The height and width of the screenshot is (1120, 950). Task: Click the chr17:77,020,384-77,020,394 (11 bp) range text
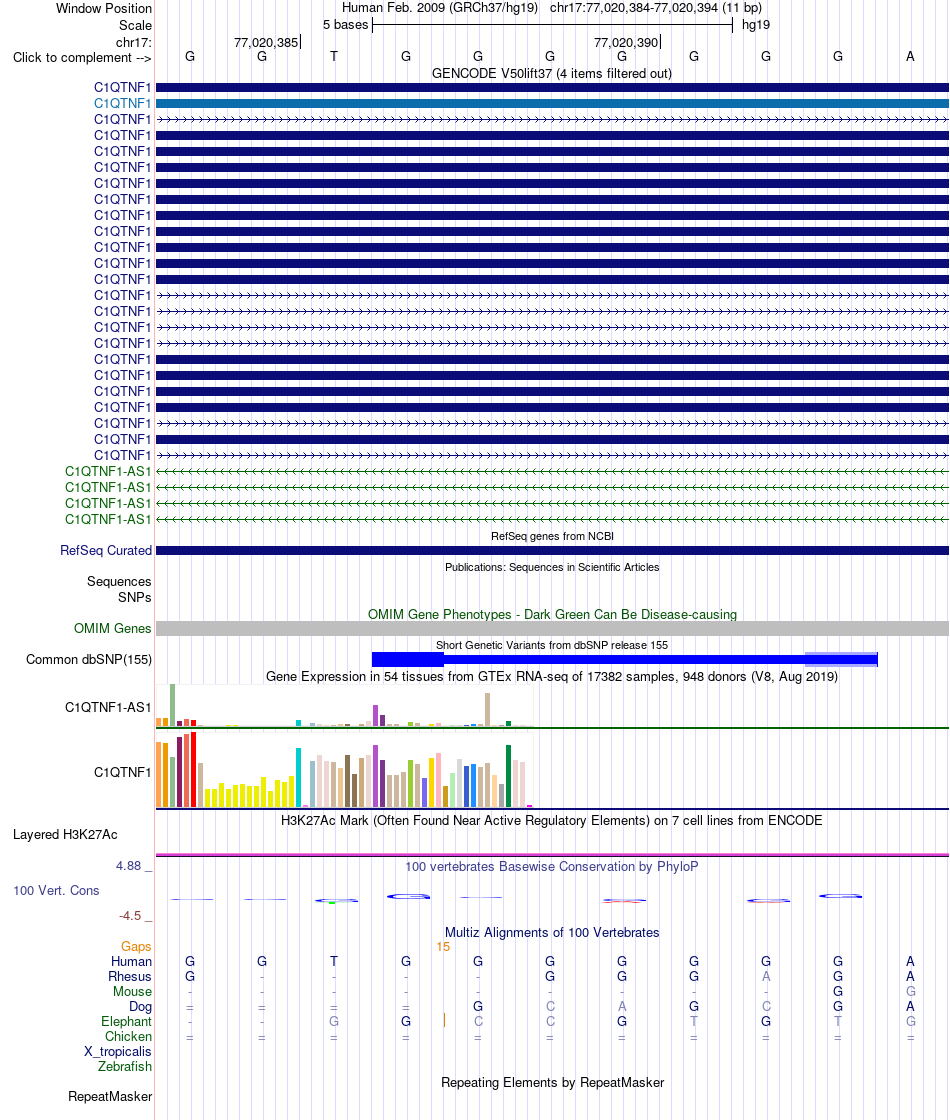point(656,8)
